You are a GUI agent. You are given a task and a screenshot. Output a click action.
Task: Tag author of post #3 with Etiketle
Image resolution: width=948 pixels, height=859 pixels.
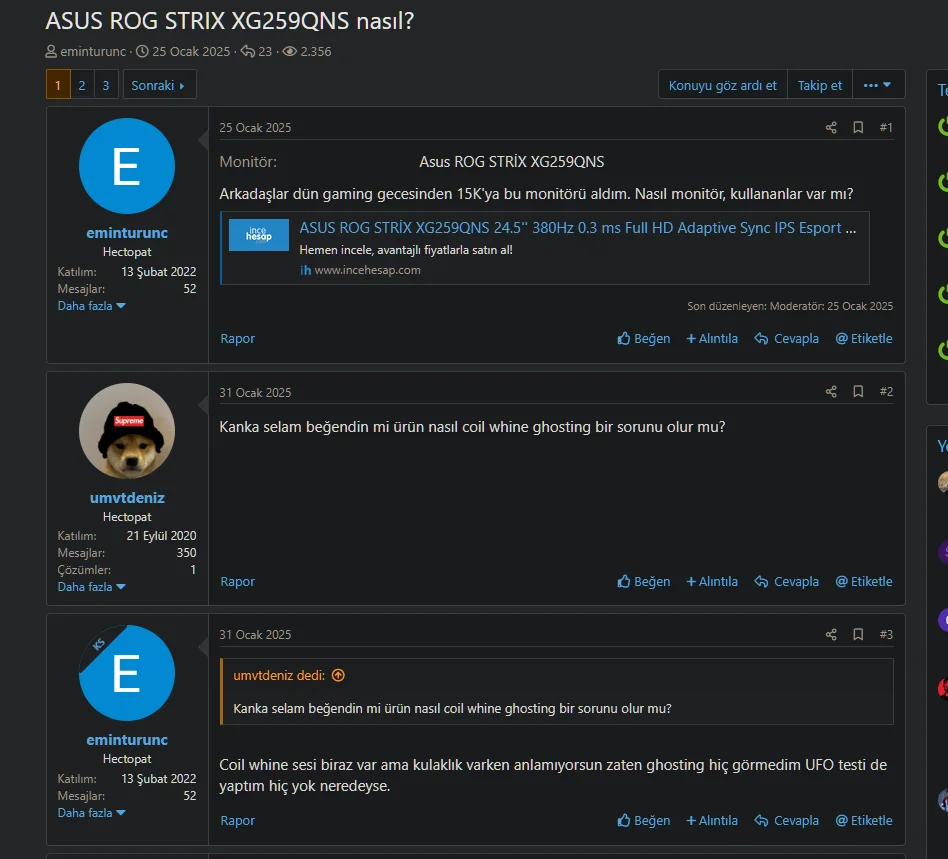(x=864, y=820)
